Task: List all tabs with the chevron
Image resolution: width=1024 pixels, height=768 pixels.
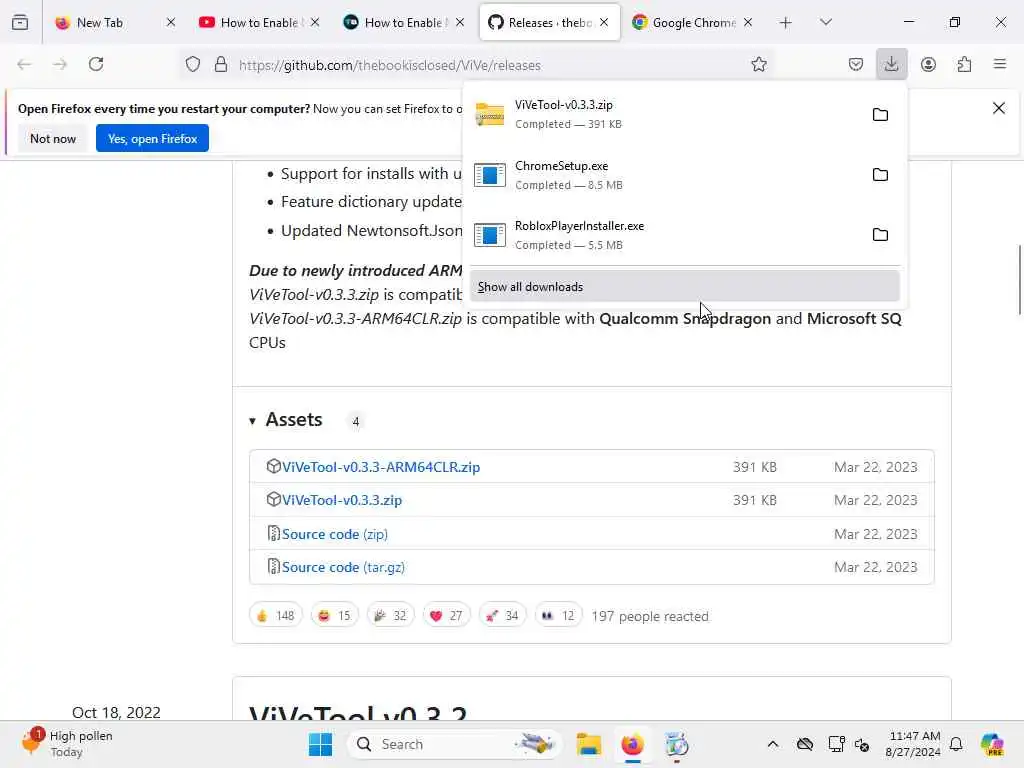Action: click(x=825, y=22)
